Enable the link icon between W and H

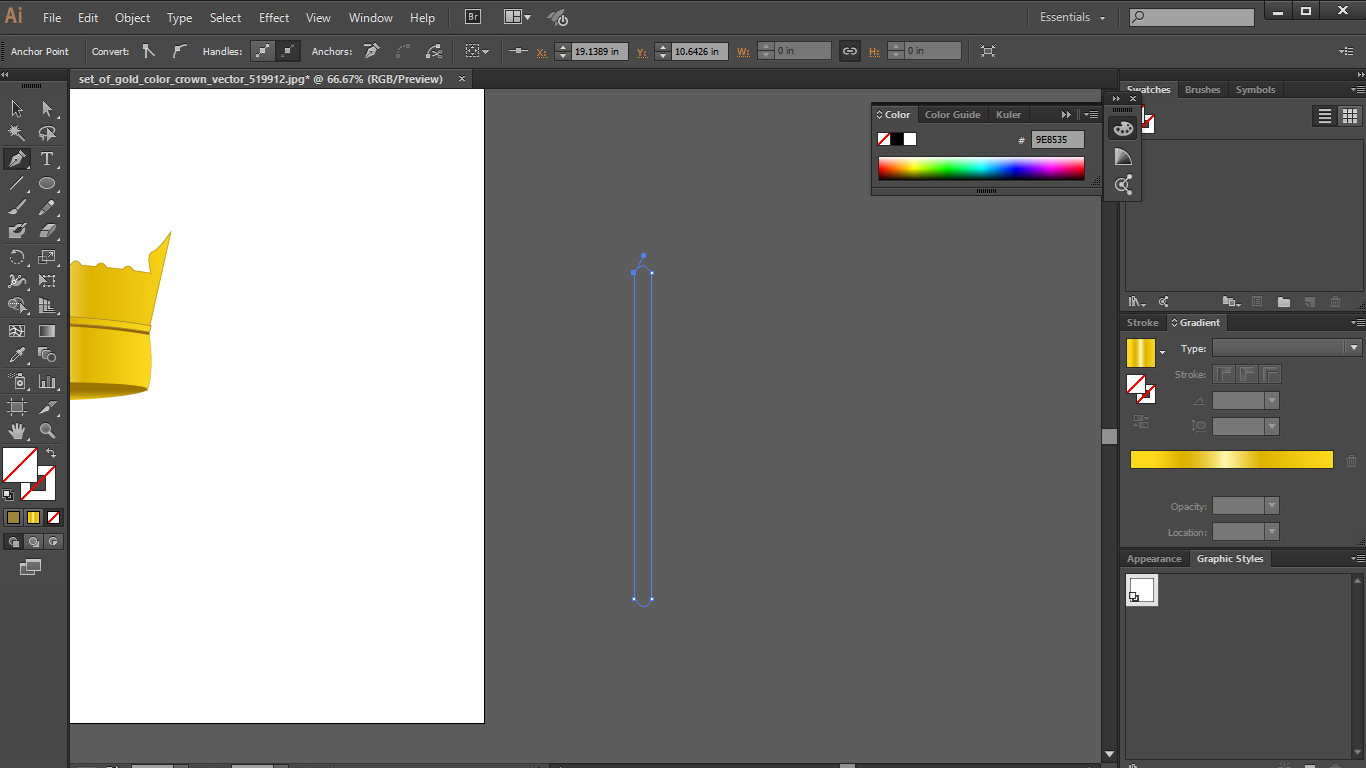[849, 50]
